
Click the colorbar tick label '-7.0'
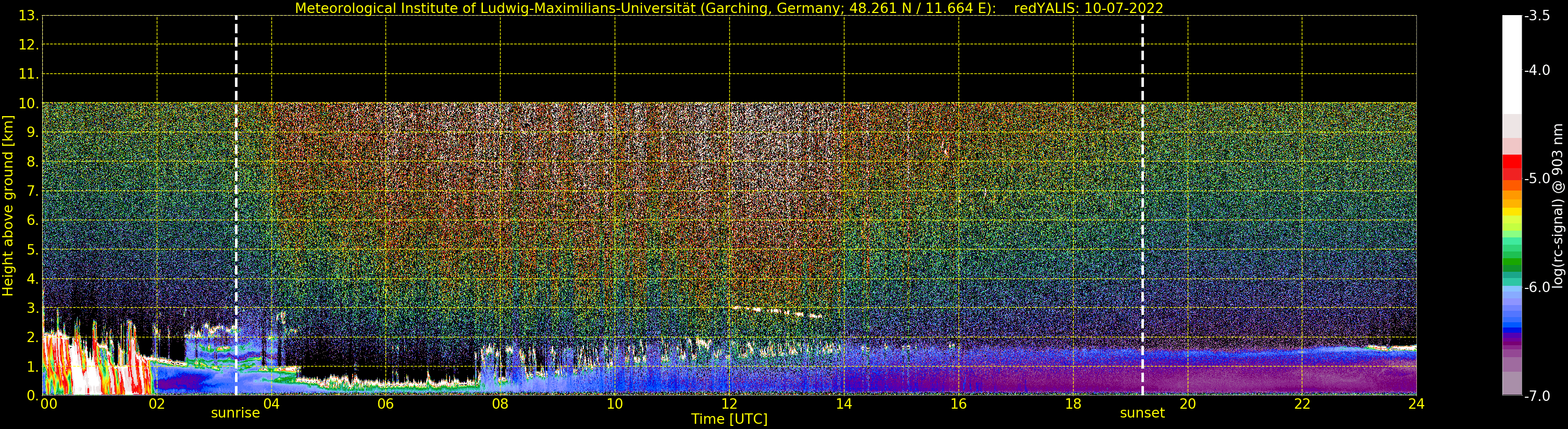tap(1537, 396)
